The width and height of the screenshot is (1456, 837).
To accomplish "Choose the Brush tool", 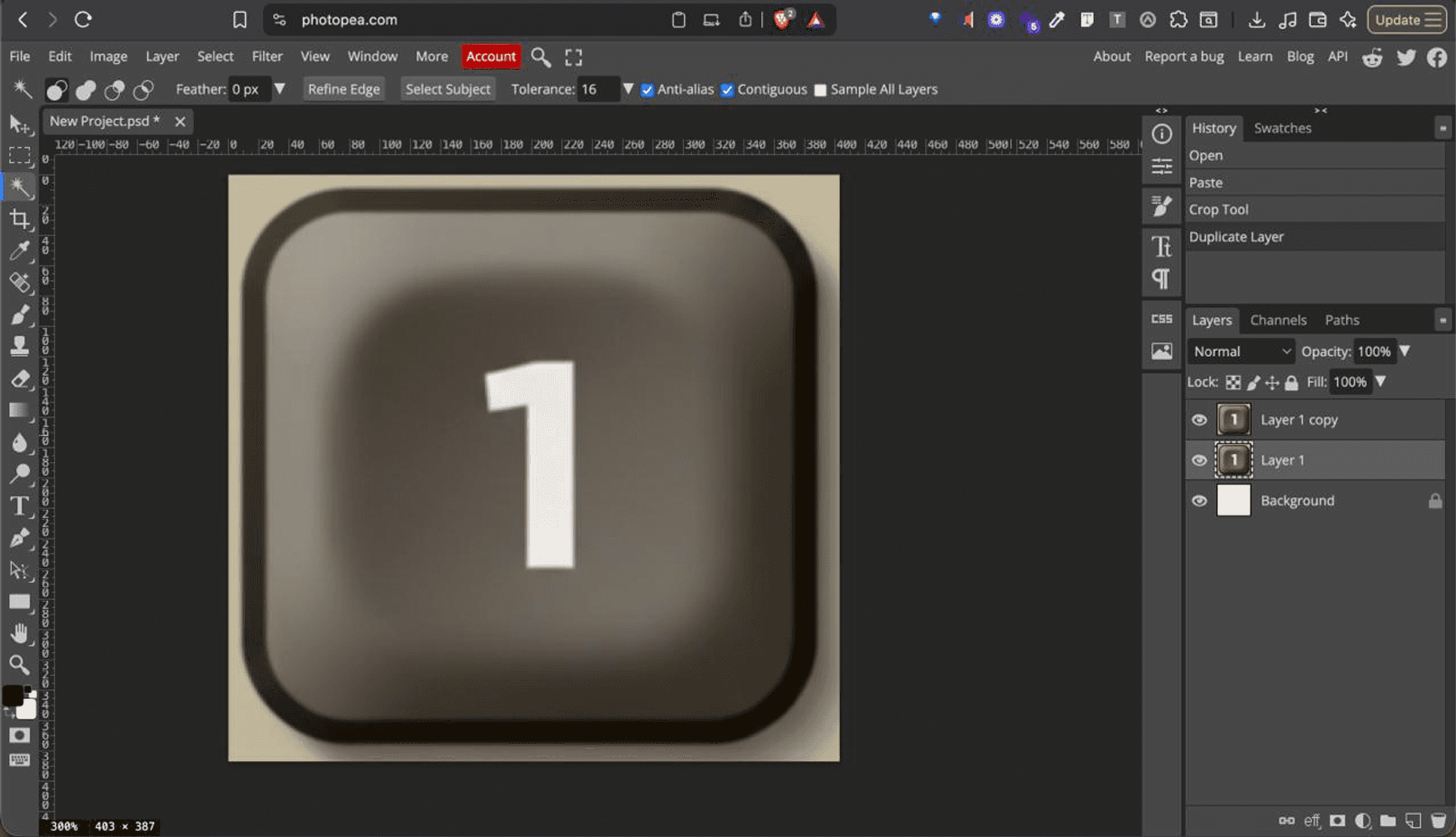I will 20,315.
